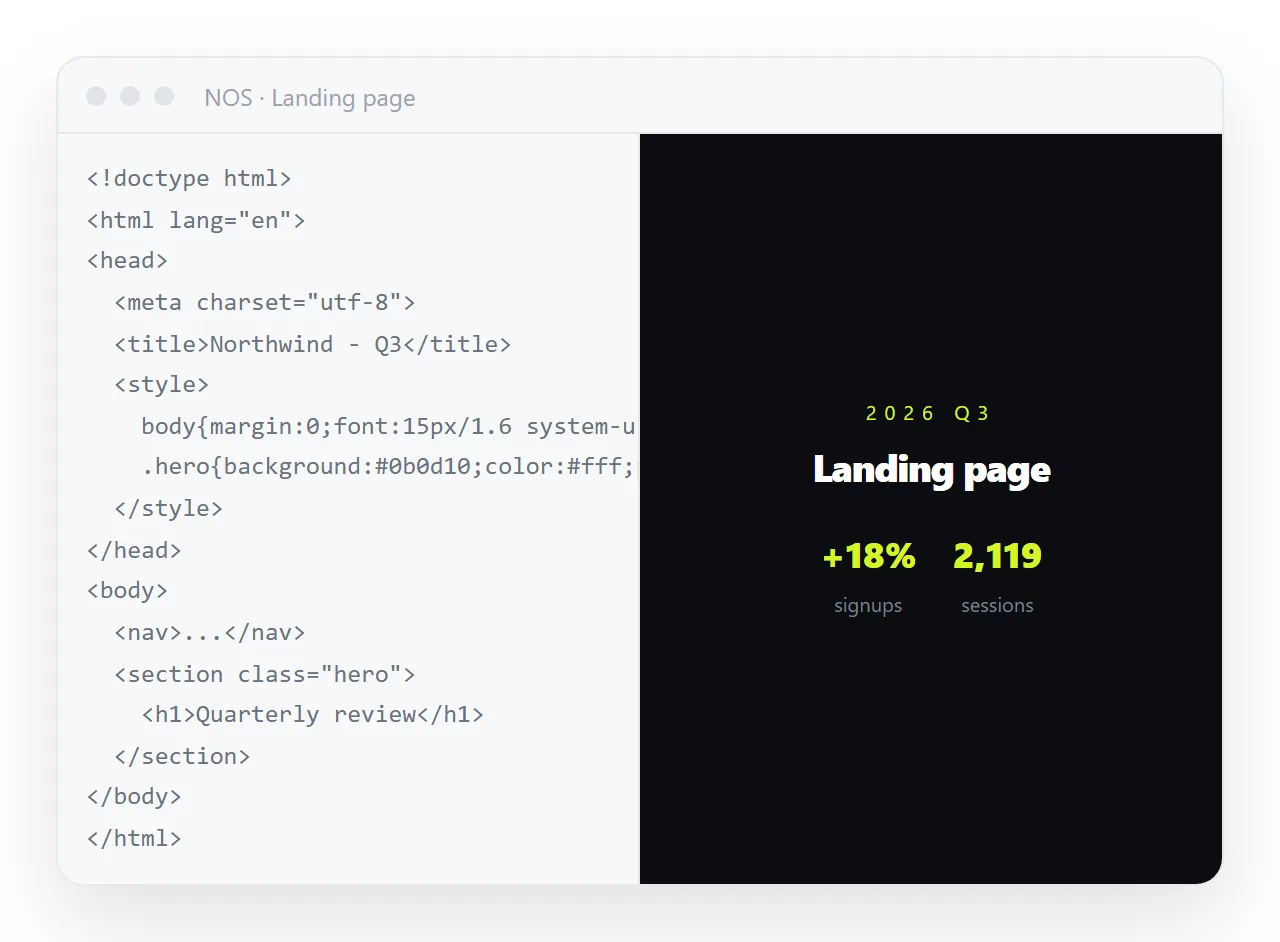This screenshot has width=1280, height=942.
Task: Click the meta charset="utf-8" line
Action: (x=264, y=302)
